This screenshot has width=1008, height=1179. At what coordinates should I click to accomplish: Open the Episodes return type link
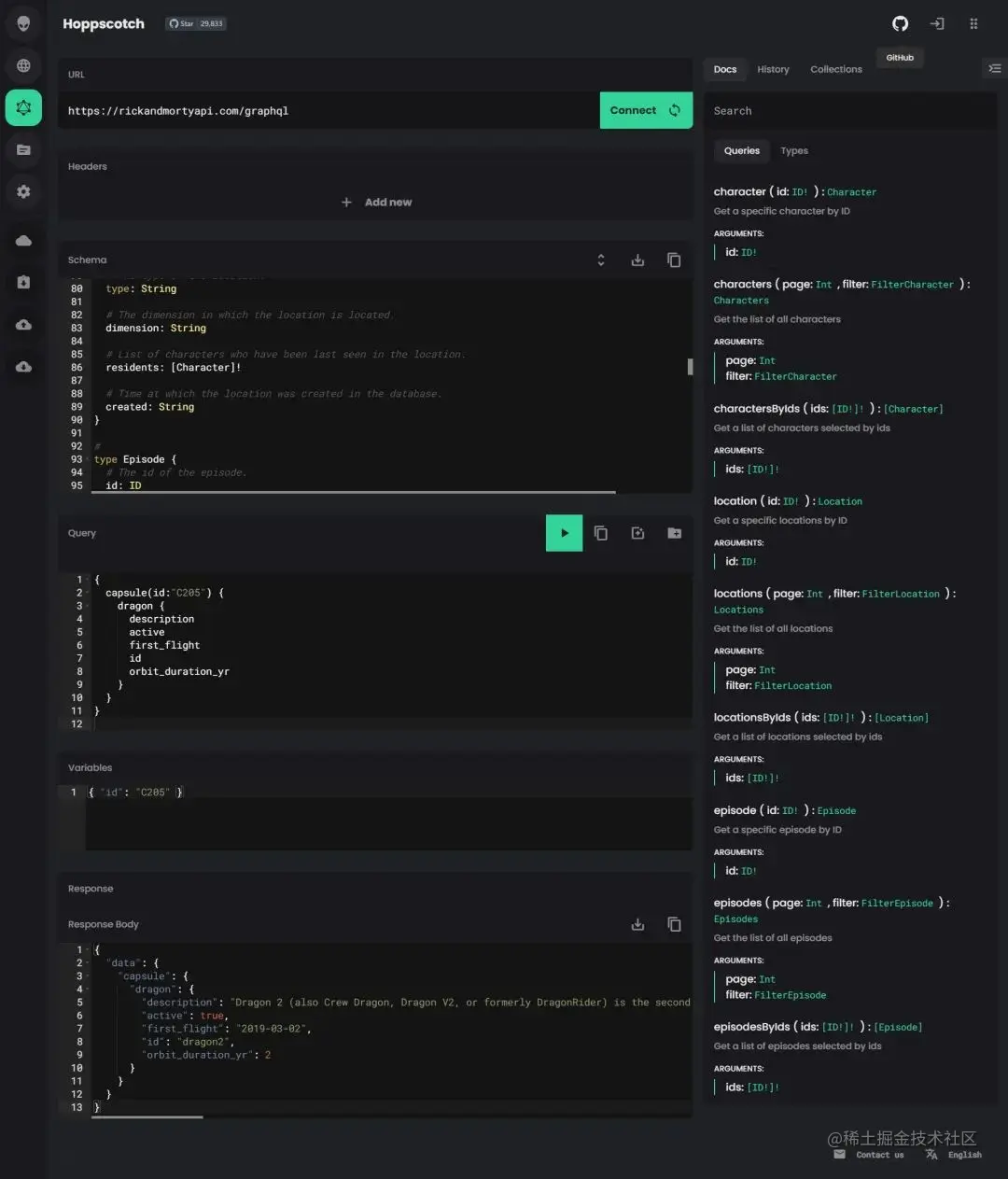point(735,919)
